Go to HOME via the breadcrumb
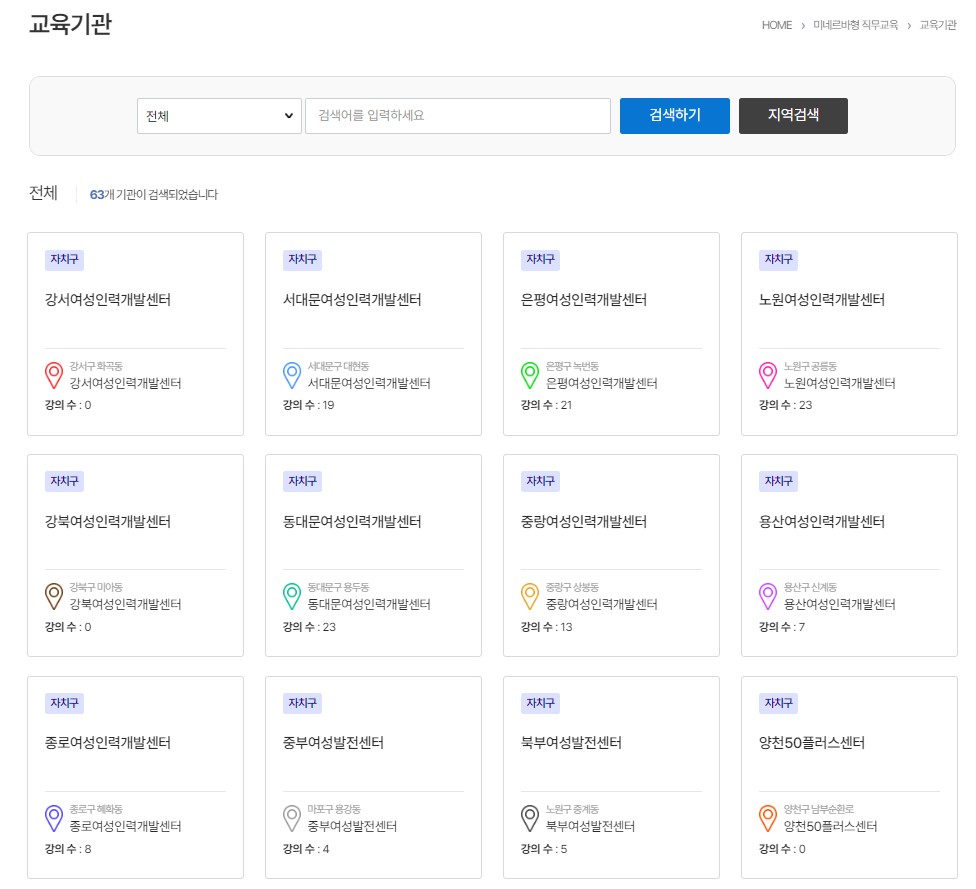The image size is (976, 889). point(777,26)
